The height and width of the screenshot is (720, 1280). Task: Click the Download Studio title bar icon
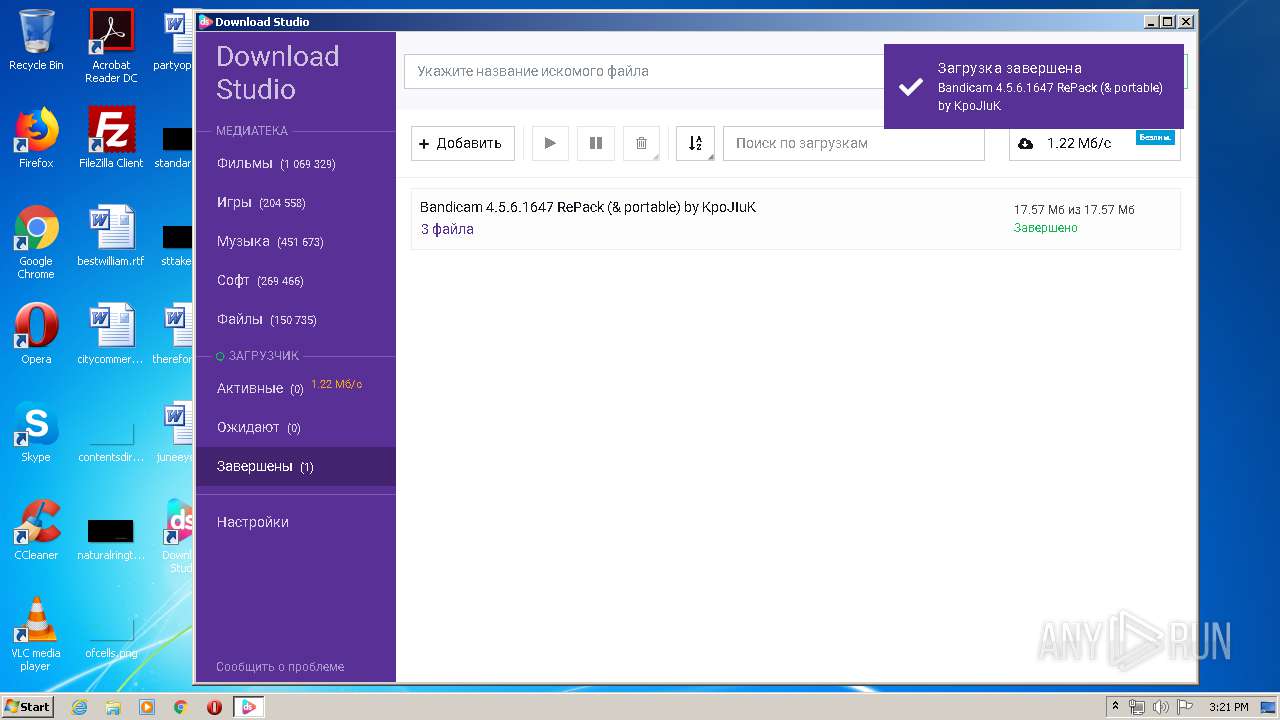[205, 21]
